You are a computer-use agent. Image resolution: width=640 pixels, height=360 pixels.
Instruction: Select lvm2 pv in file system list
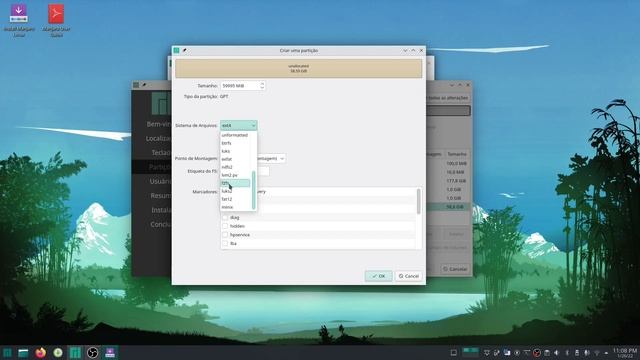pyautogui.click(x=235, y=175)
